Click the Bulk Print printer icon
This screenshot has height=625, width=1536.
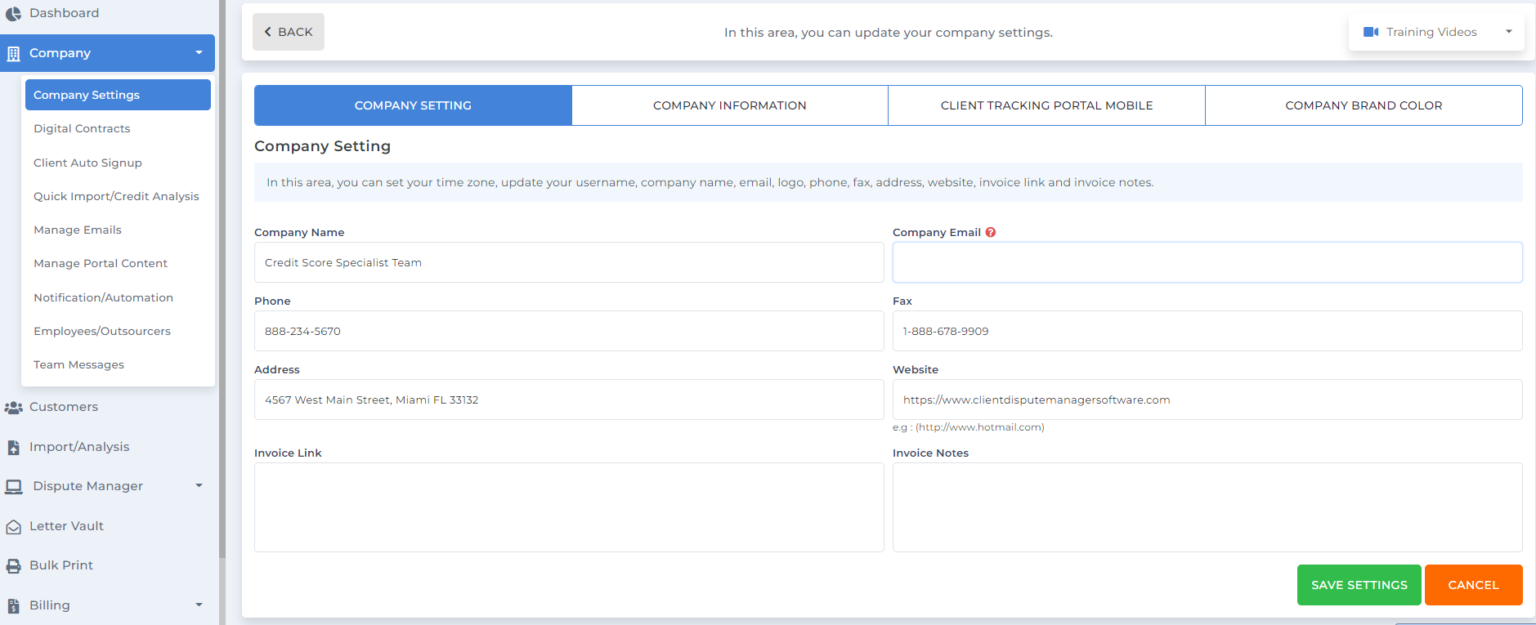pos(14,565)
